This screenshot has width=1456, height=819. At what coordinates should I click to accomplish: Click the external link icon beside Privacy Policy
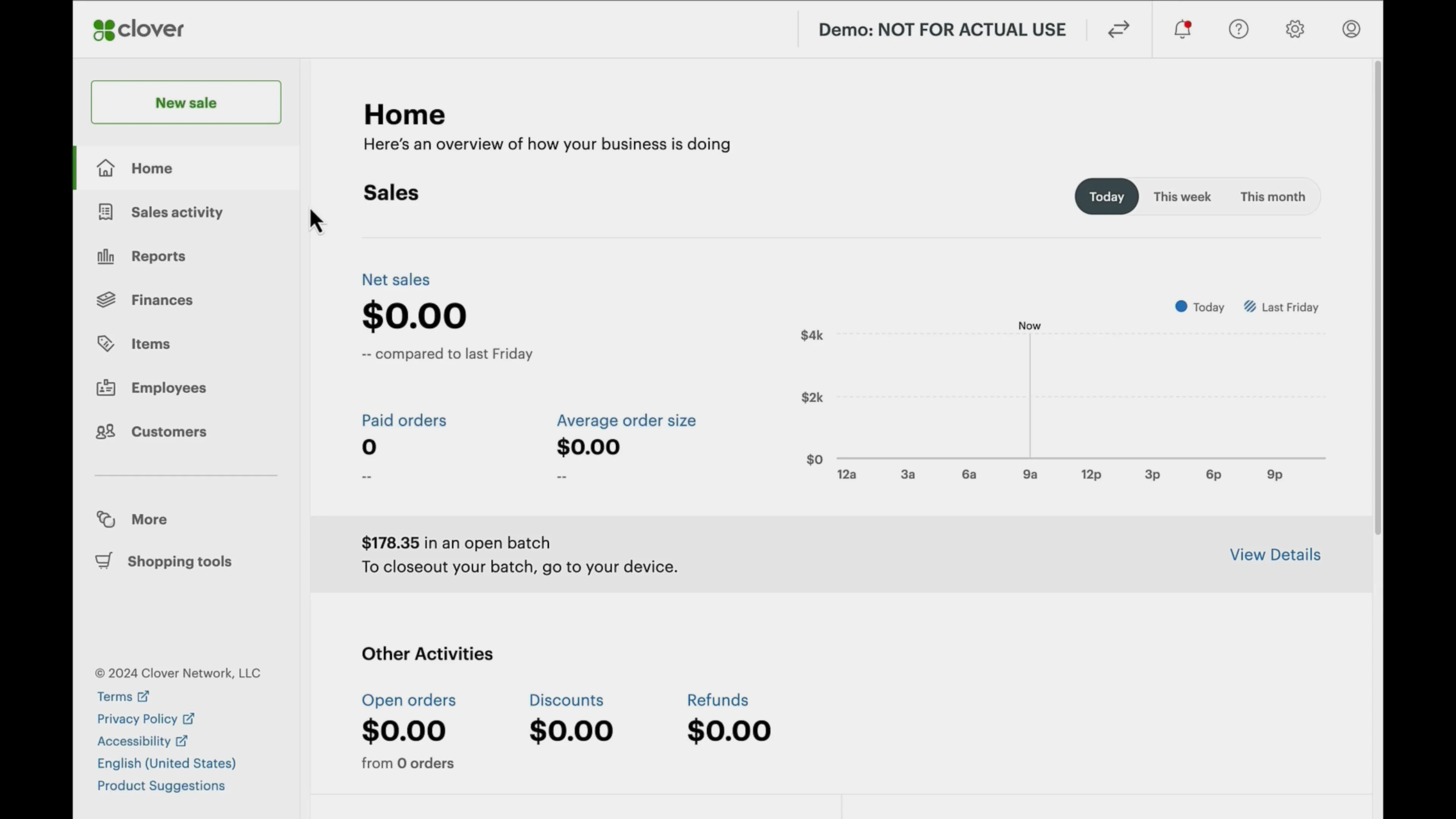tap(188, 719)
